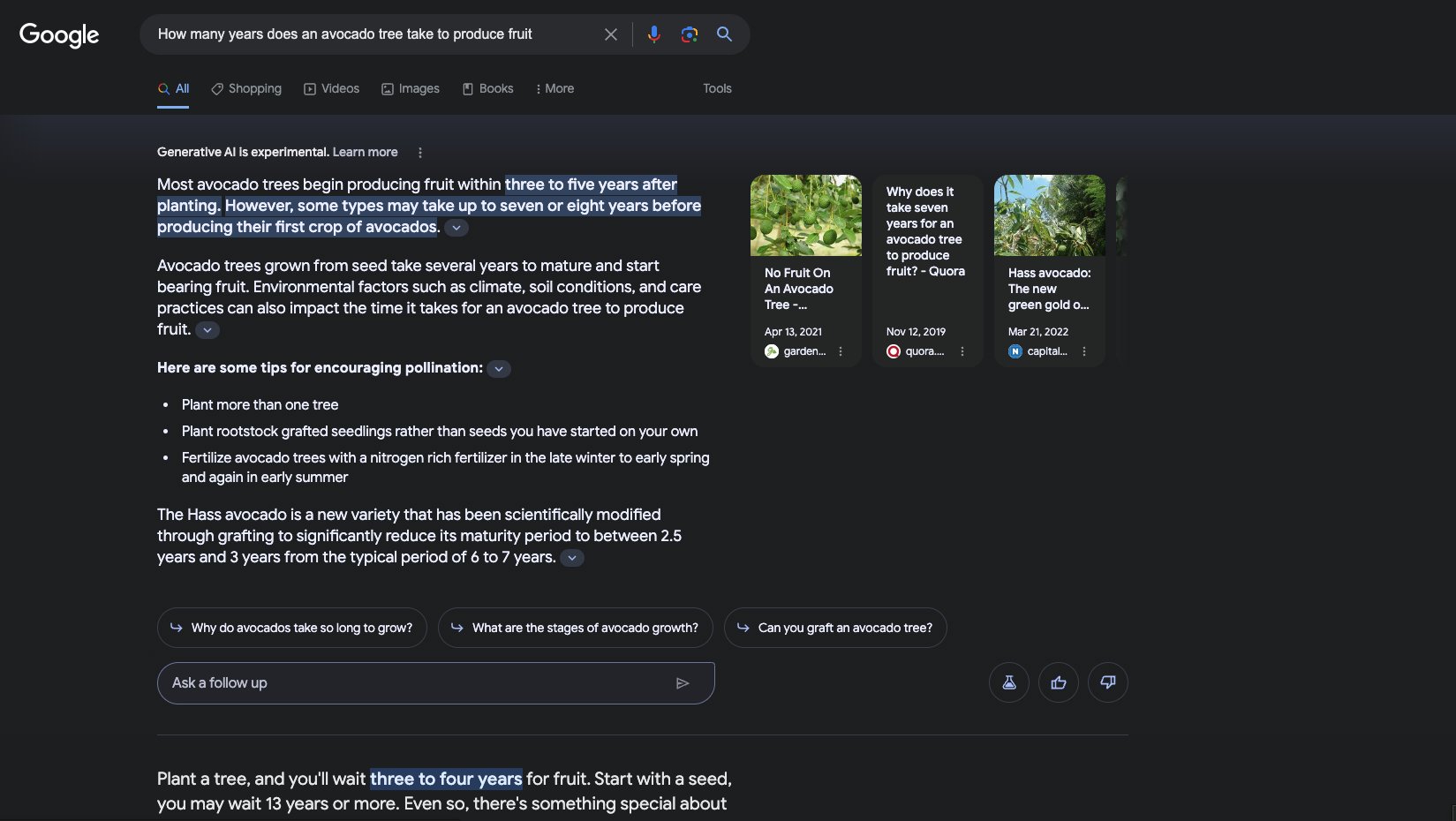Click the Google logo
The height and width of the screenshot is (821, 1456).
tap(59, 34)
